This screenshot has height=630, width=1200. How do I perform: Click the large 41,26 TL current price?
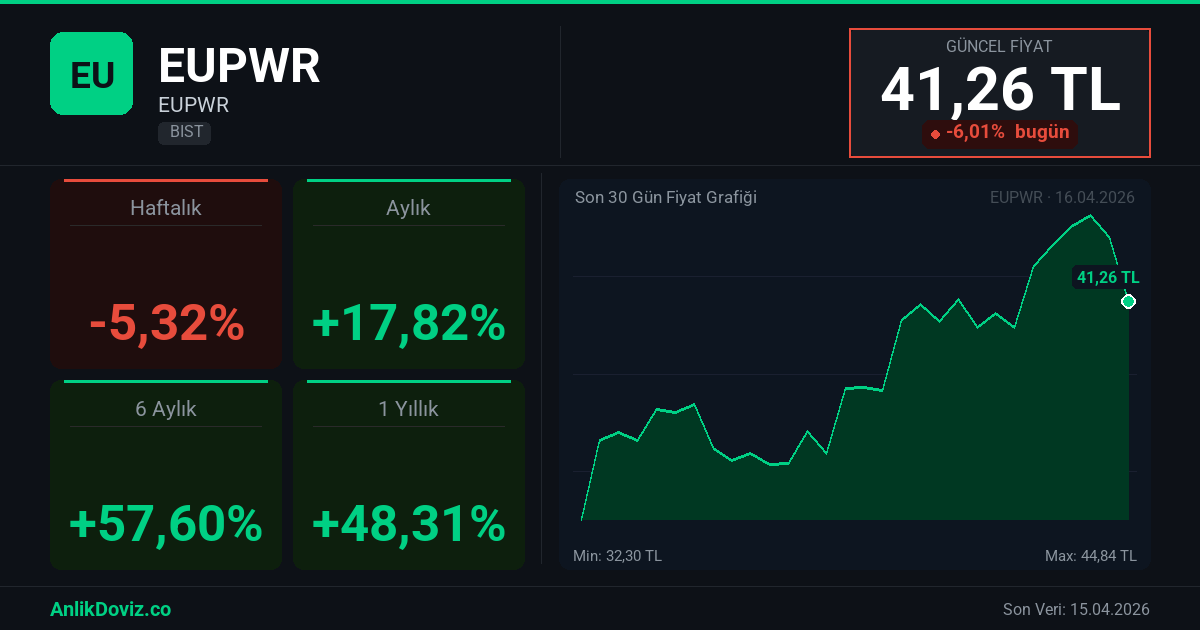[1000, 89]
